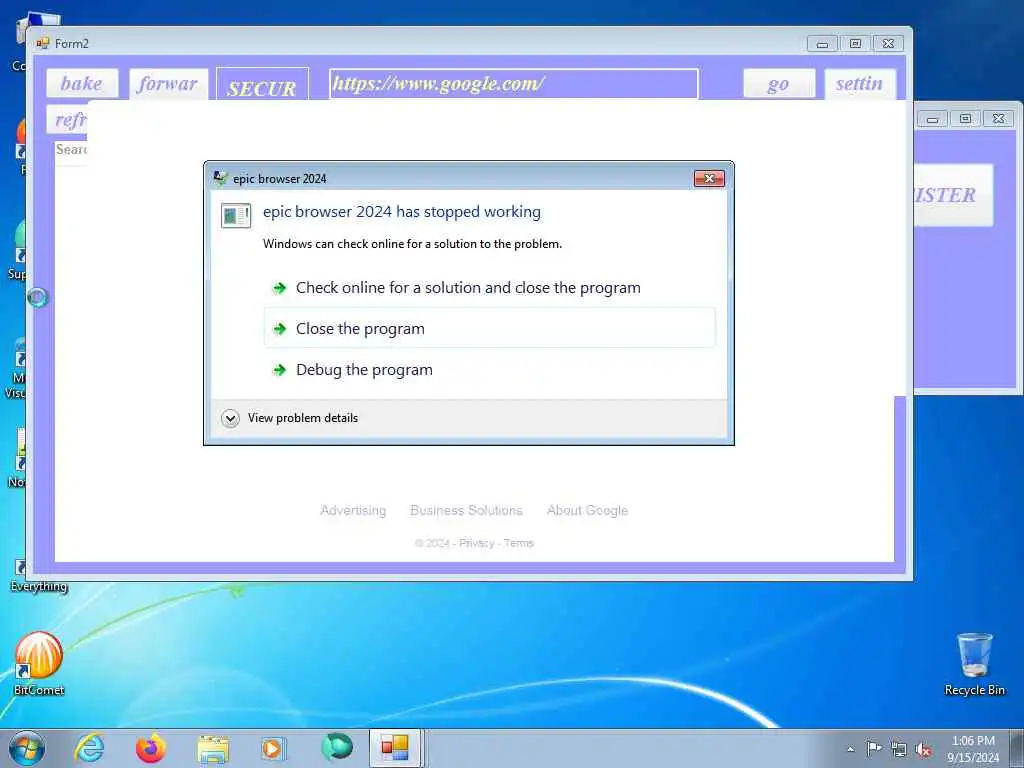Click the 'bake' back button in Form2
Screen dimensions: 1024x768
(x=82, y=84)
